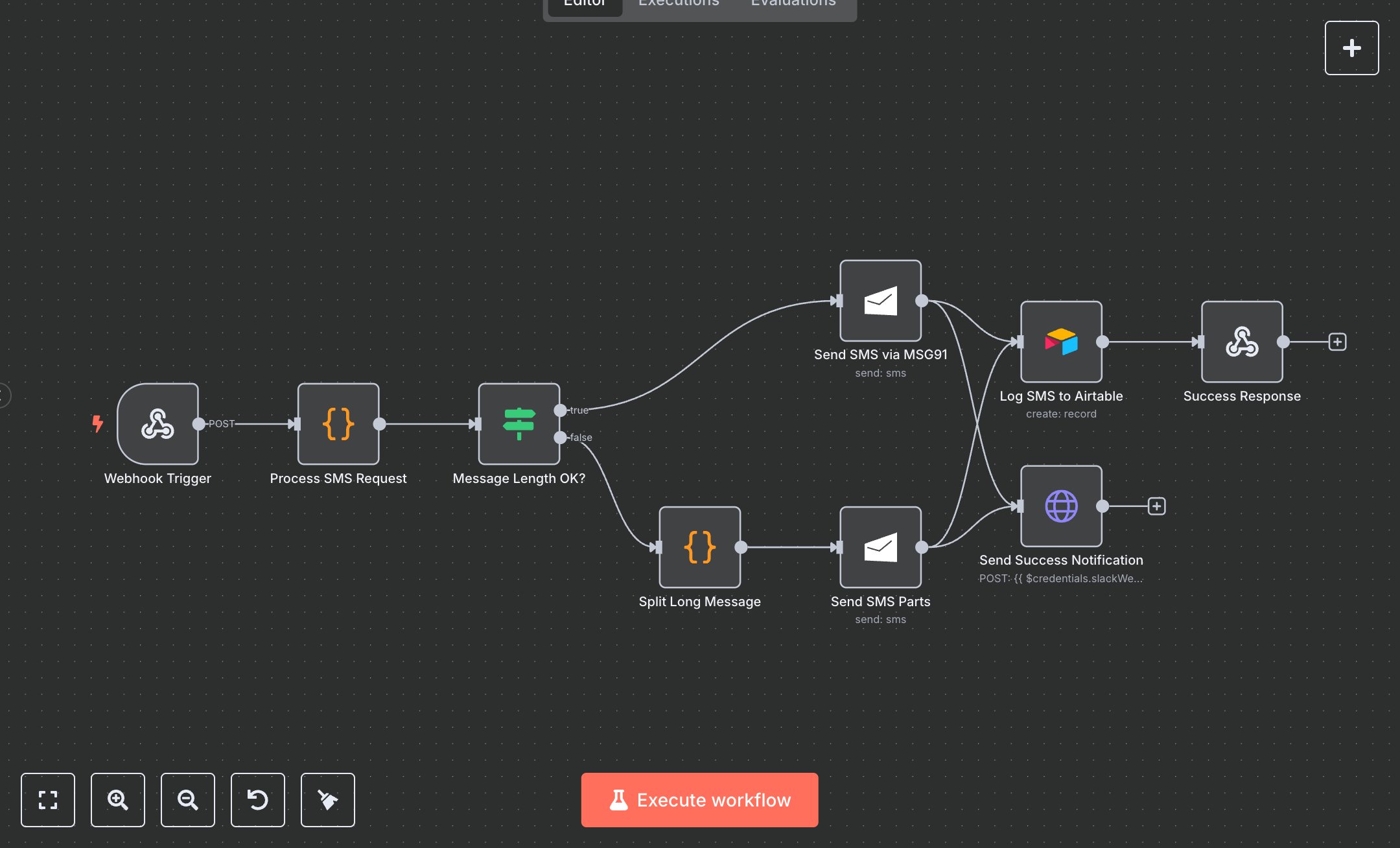The width and height of the screenshot is (1400, 848).
Task: Select the Send SMS via MSG91 node
Action: 880,301
